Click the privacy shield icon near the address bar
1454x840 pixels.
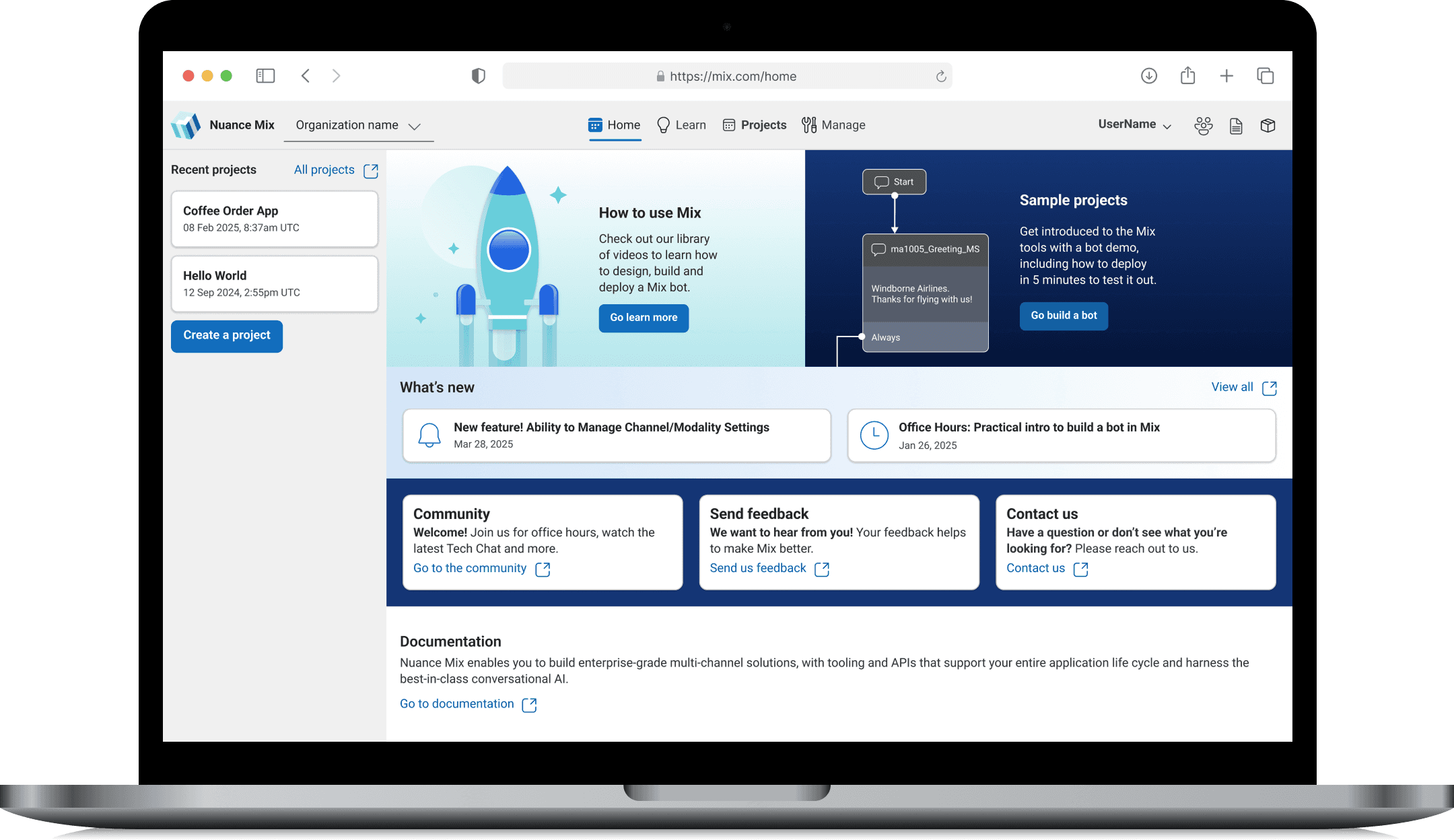tap(478, 76)
